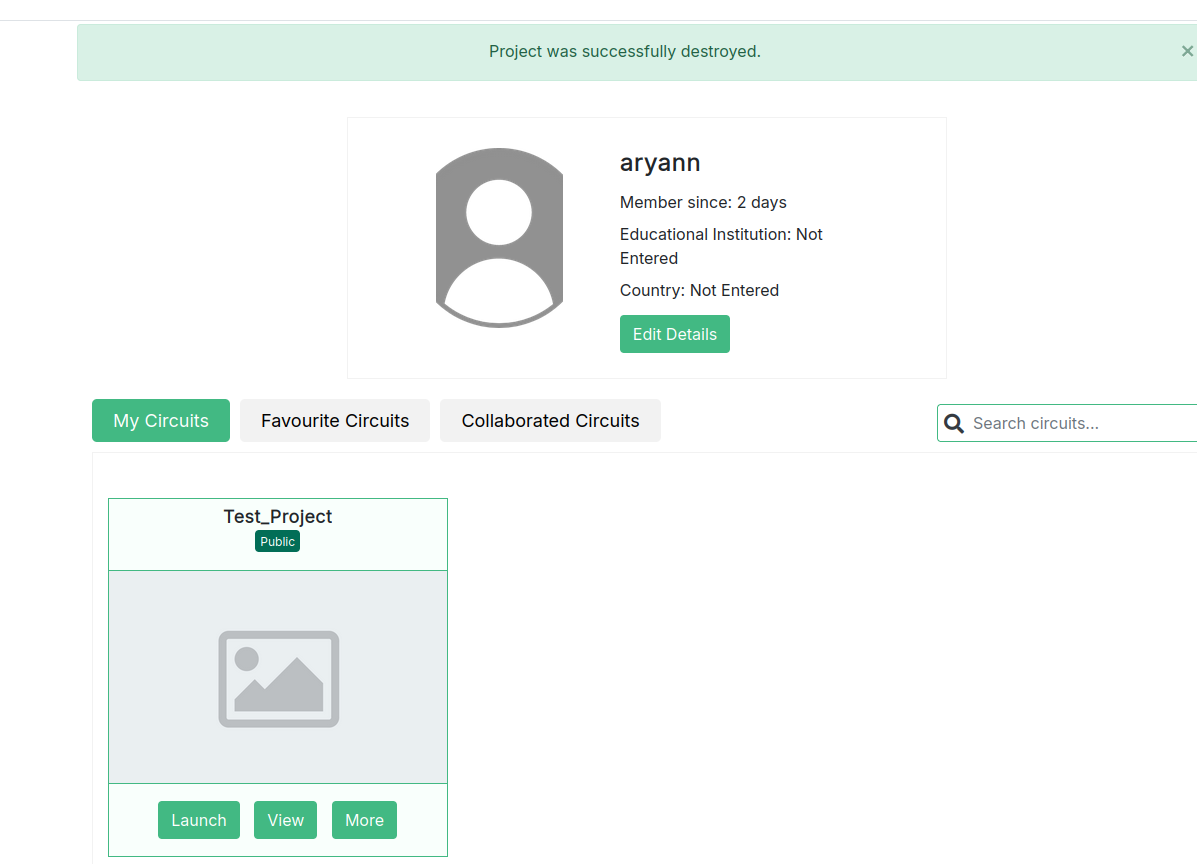Launch the Test_Project circuit
The height and width of the screenshot is (864, 1197).
(x=198, y=819)
